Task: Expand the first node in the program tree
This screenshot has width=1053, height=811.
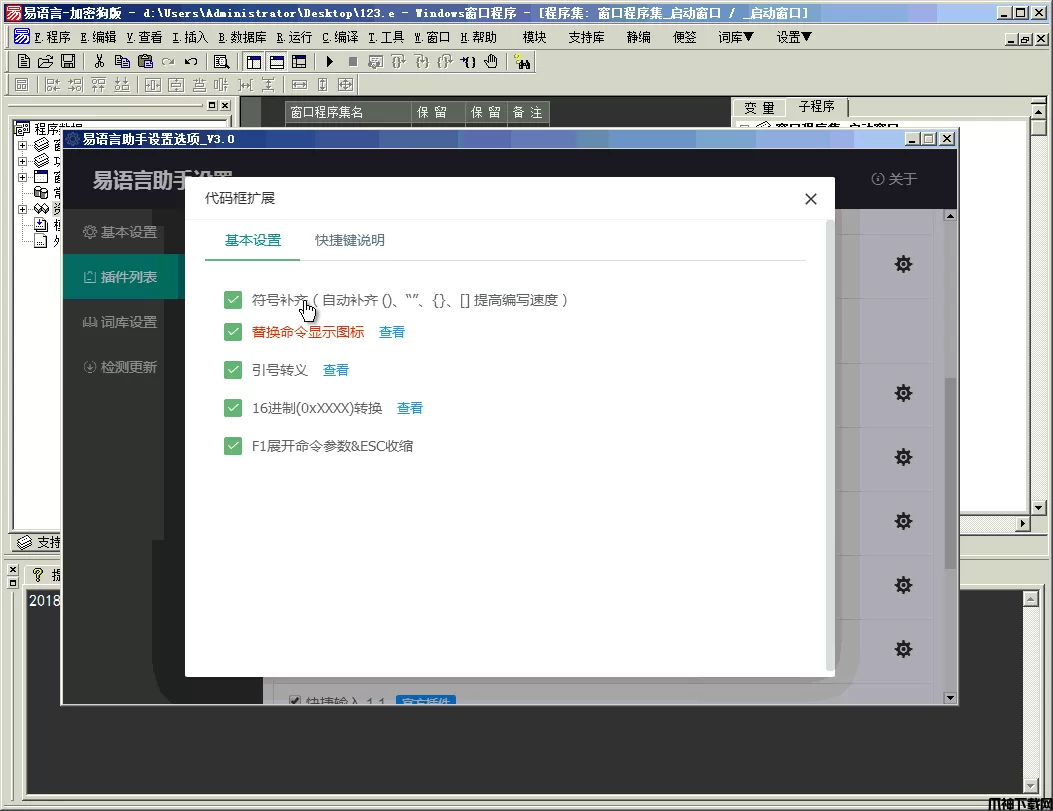Action: [x=22, y=144]
